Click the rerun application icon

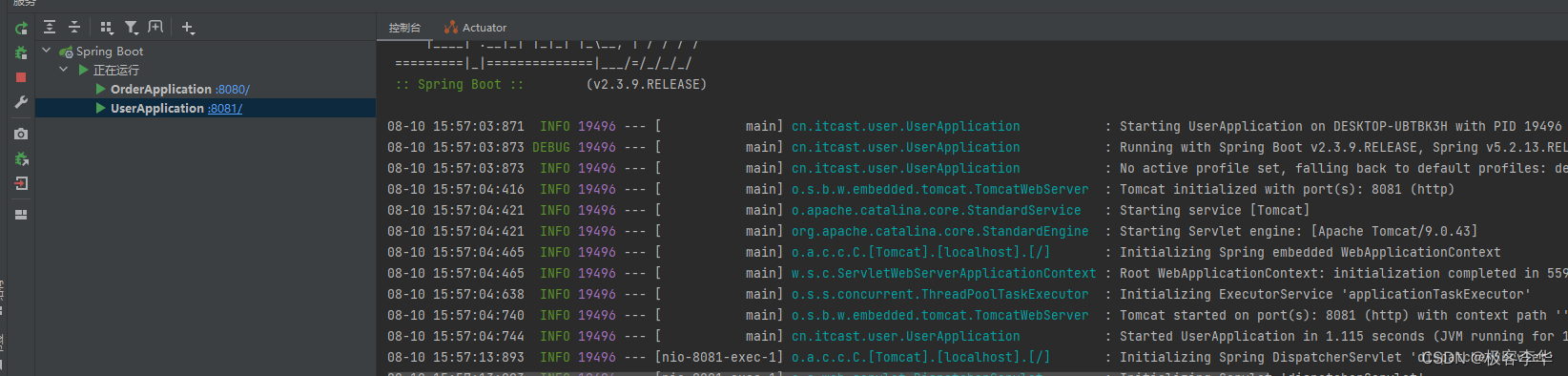(21, 29)
